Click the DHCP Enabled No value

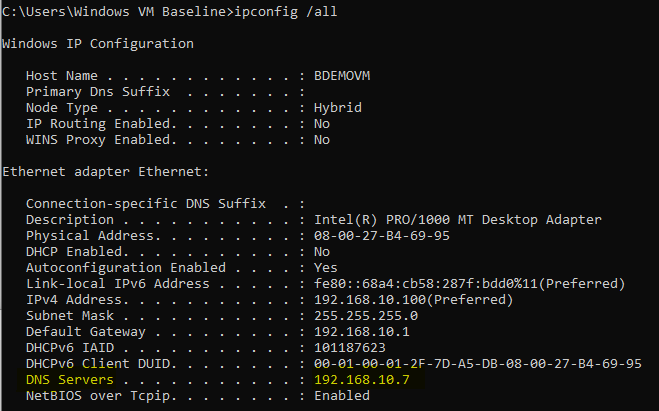coord(322,252)
